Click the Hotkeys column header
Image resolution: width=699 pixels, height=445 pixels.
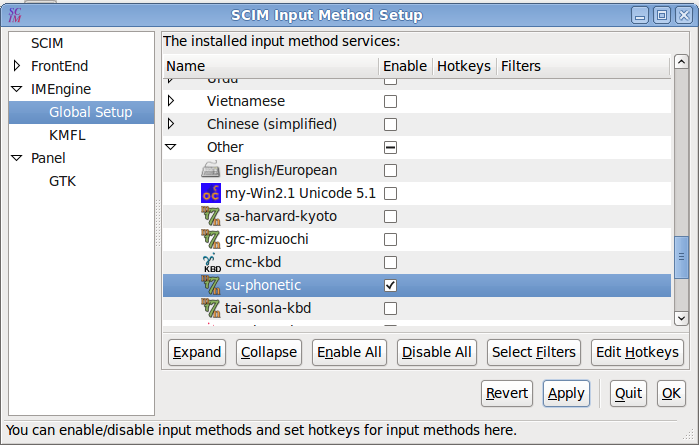pyautogui.click(x=464, y=66)
